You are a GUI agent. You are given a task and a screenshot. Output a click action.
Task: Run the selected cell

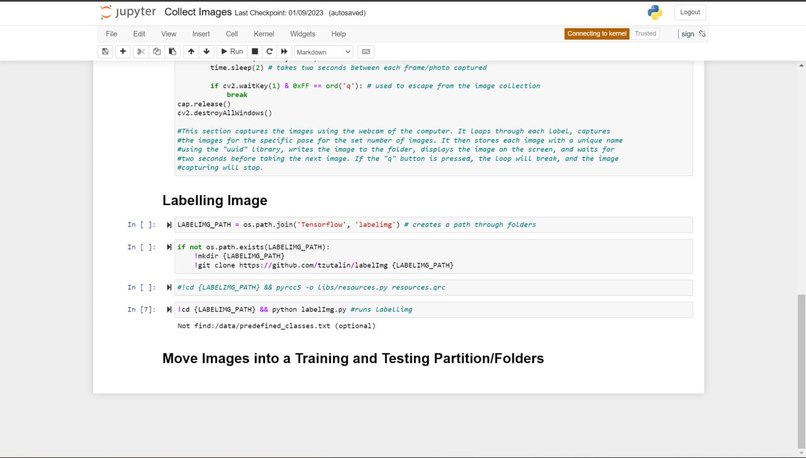pos(232,51)
